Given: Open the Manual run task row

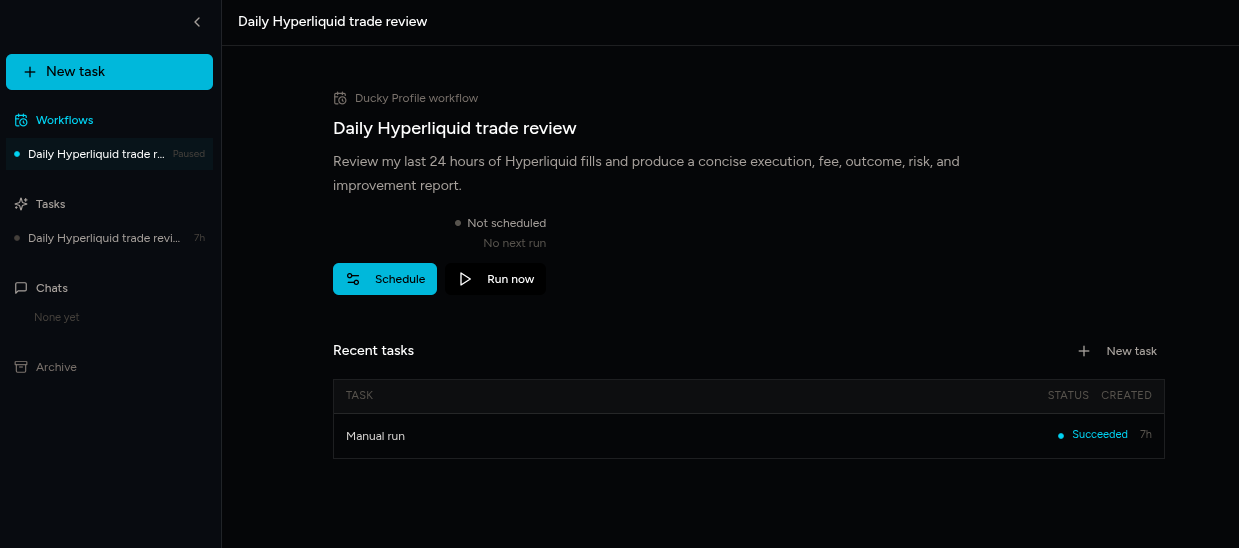Looking at the screenshot, I should (x=748, y=436).
